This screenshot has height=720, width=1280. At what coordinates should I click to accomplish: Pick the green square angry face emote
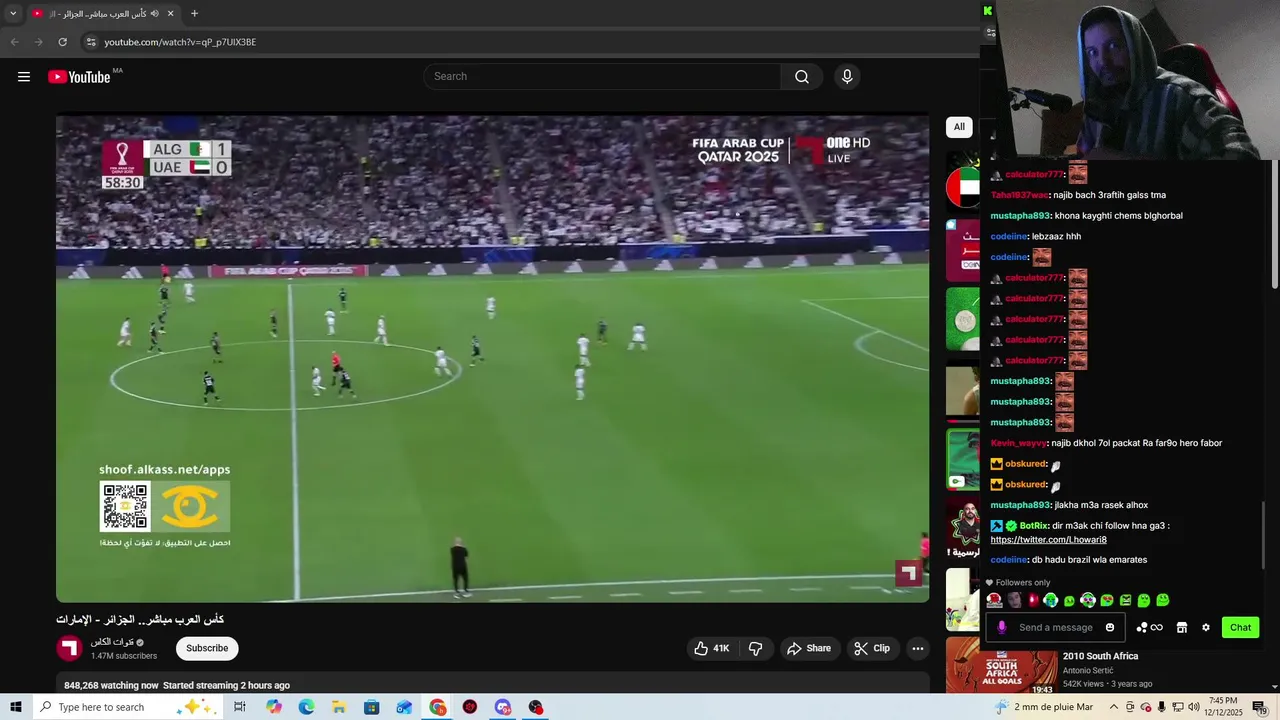[x=1126, y=600]
